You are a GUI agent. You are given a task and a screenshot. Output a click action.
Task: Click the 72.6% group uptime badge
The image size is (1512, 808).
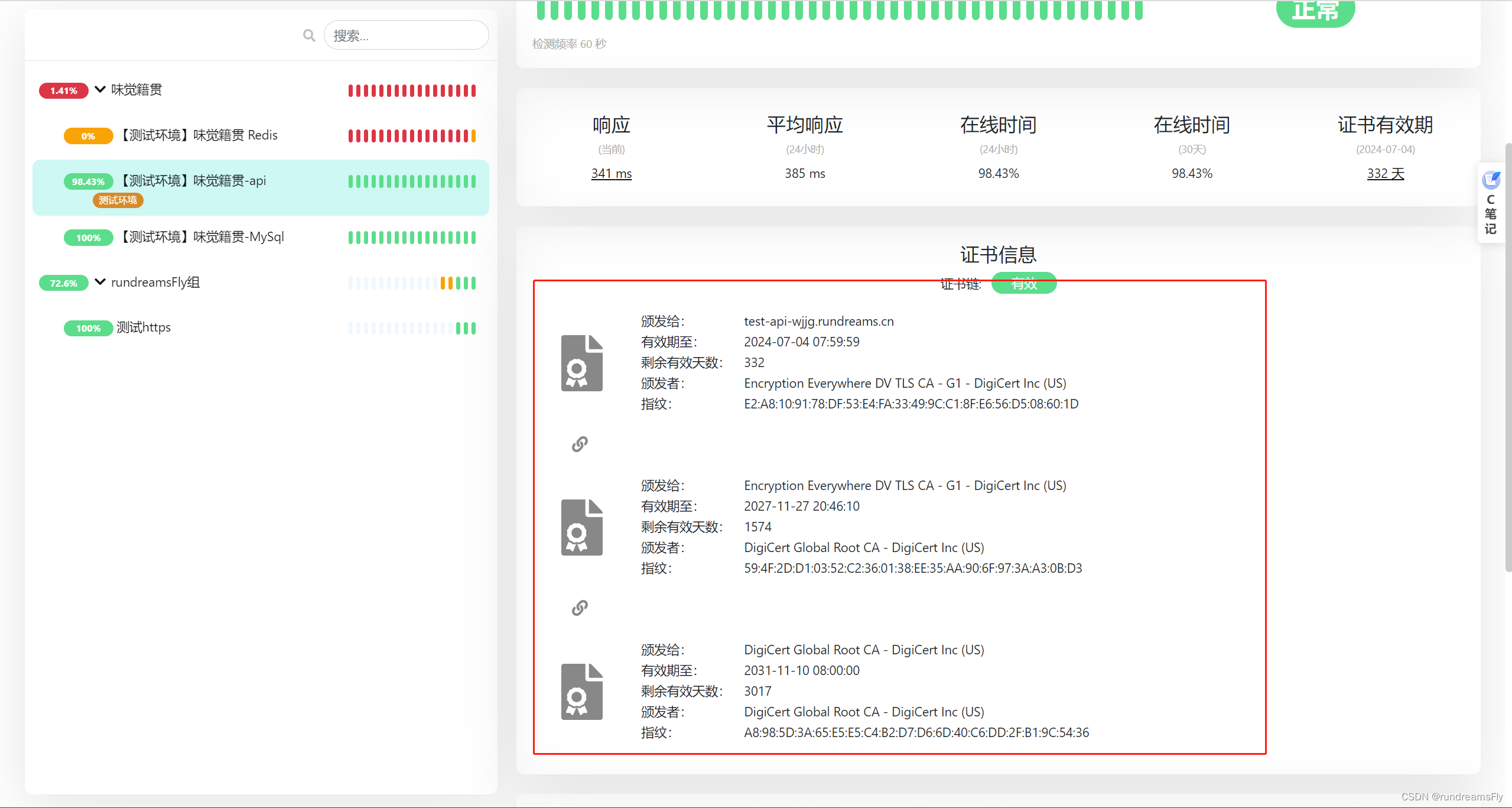tap(63, 283)
